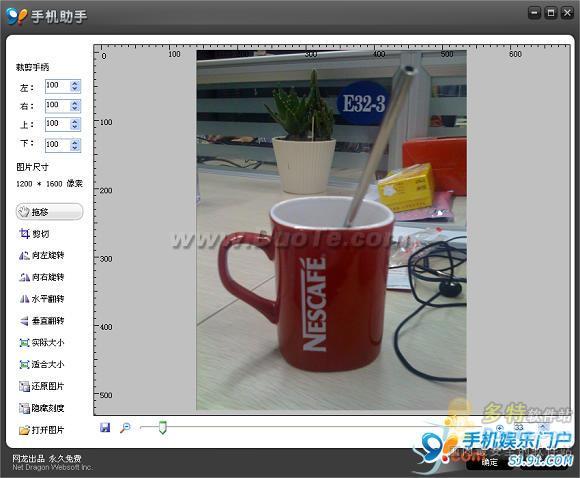Fit image to window with 适合大小

click(41, 364)
